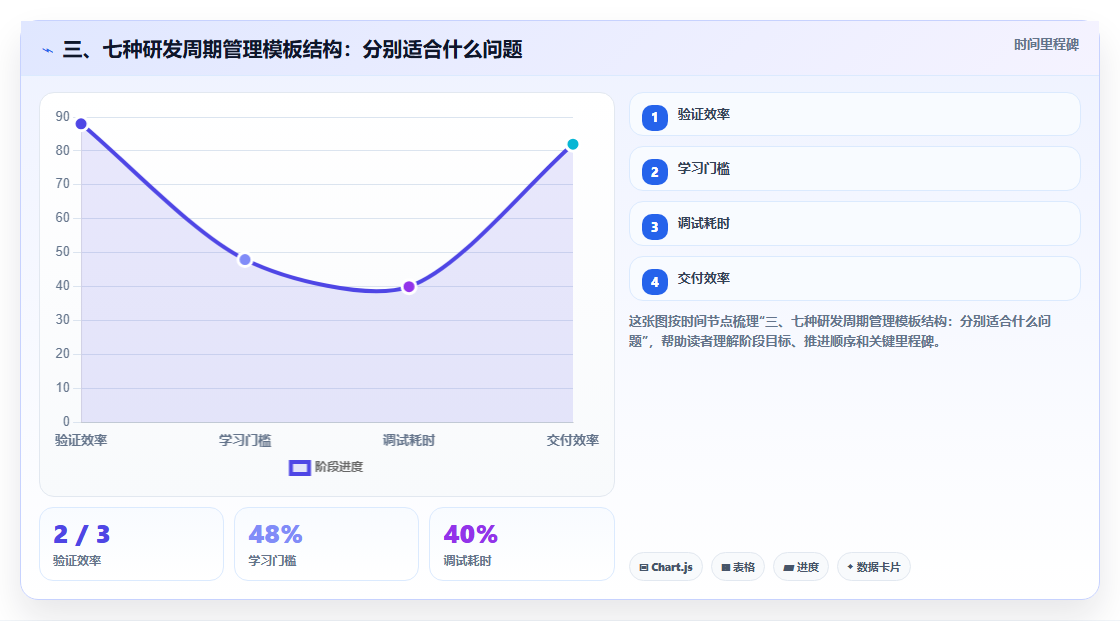Screen dimensions: 1120x621
Task: Click the y-axis value 90
Action: 63,116
